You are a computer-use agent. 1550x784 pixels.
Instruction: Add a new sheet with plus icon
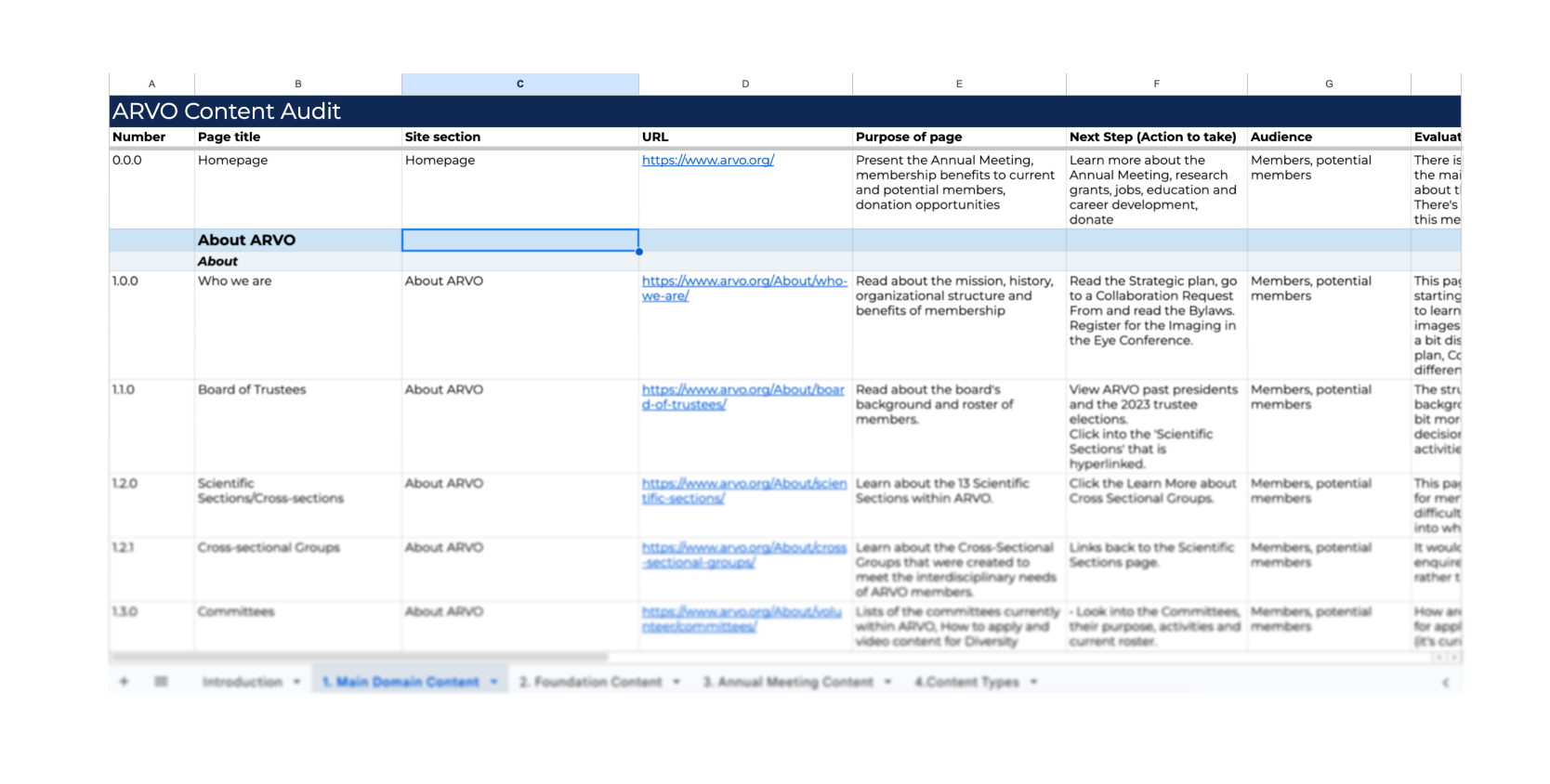tap(124, 682)
